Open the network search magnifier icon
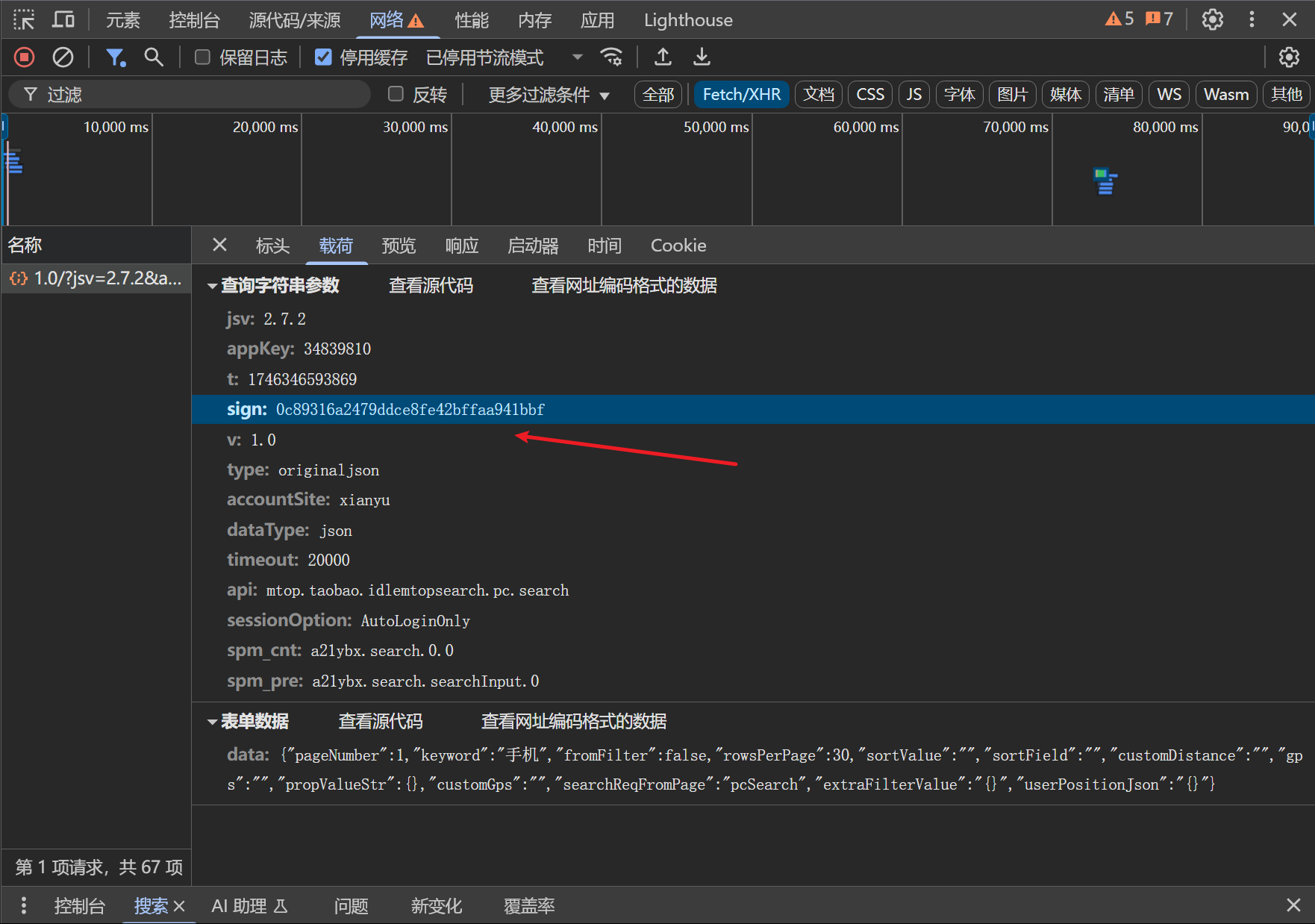Screen dimensions: 1315x924 [x=154, y=57]
